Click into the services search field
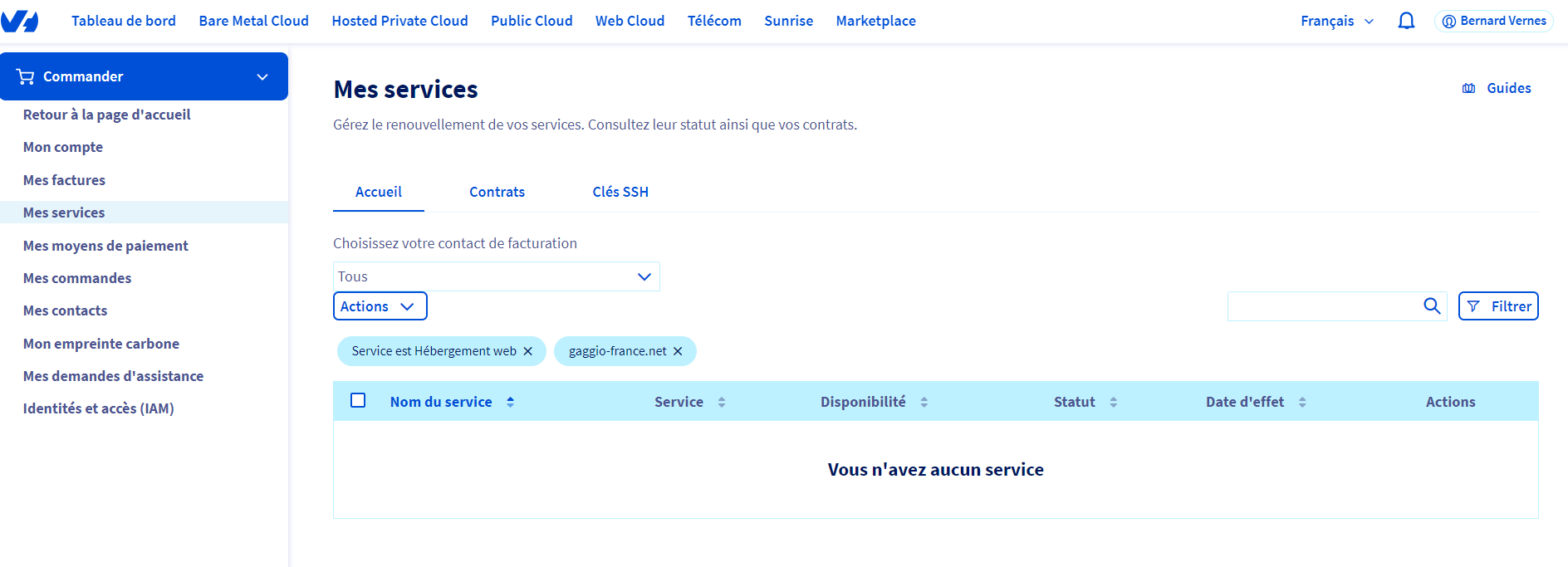1568x567 pixels. click(x=1323, y=306)
